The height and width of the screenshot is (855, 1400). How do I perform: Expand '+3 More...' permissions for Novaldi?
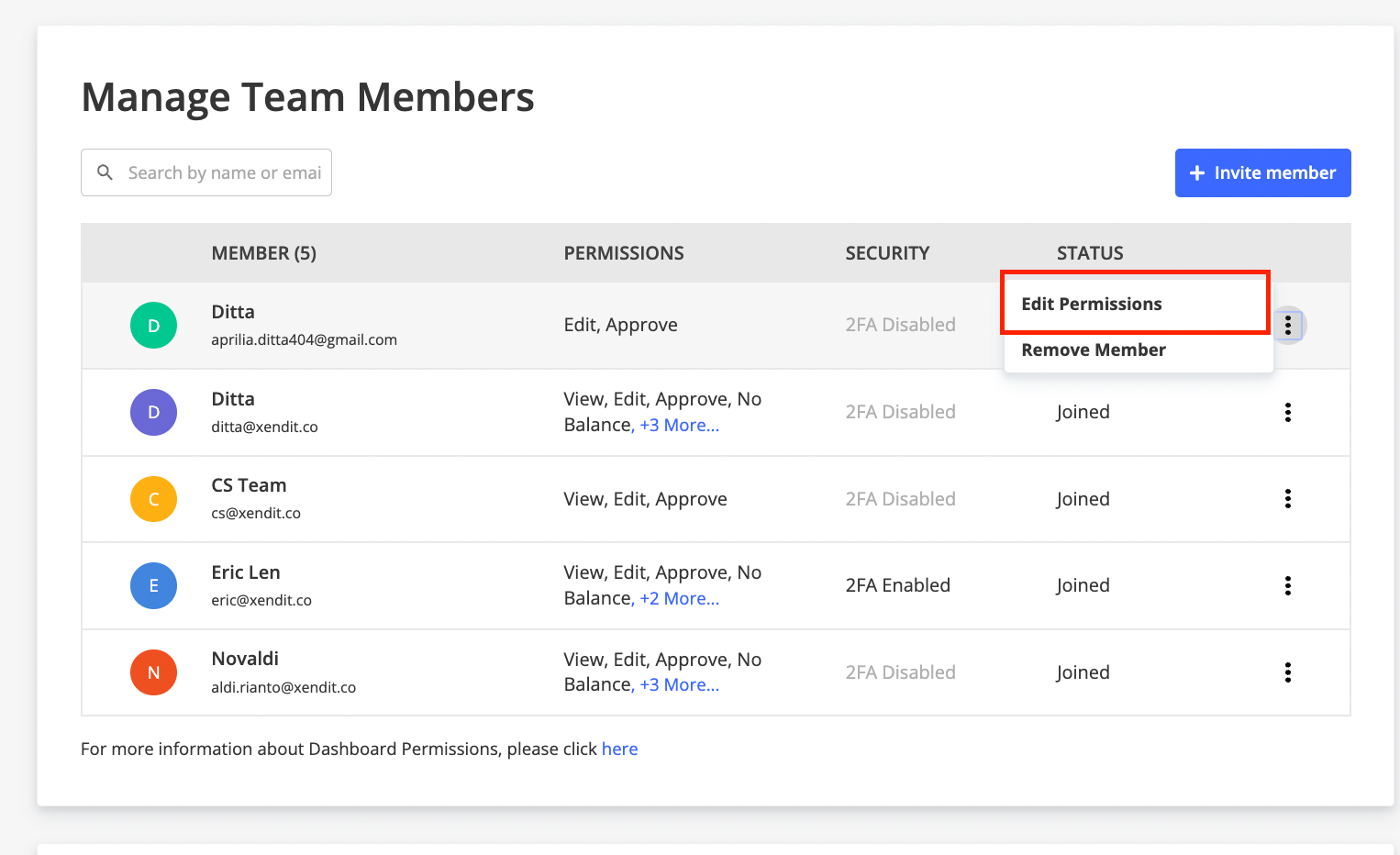click(679, 684)
